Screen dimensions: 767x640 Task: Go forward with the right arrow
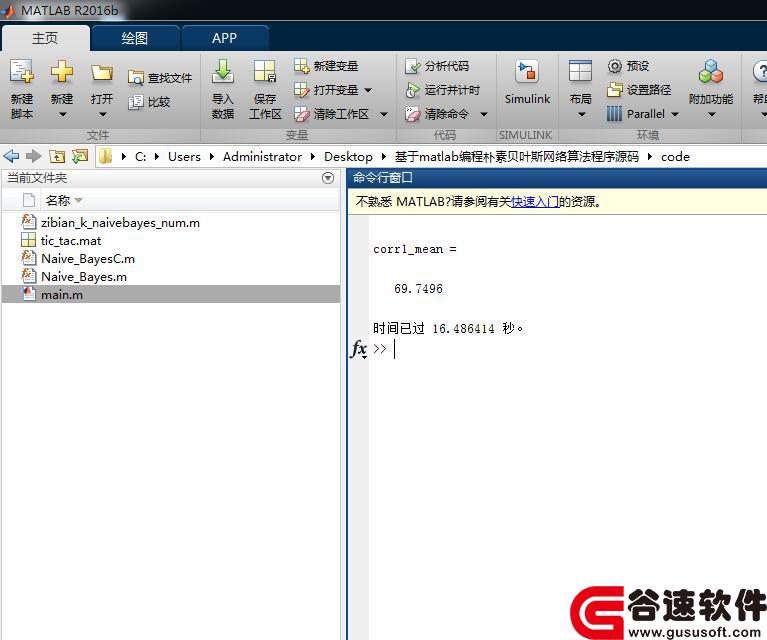tap(33, 157)
